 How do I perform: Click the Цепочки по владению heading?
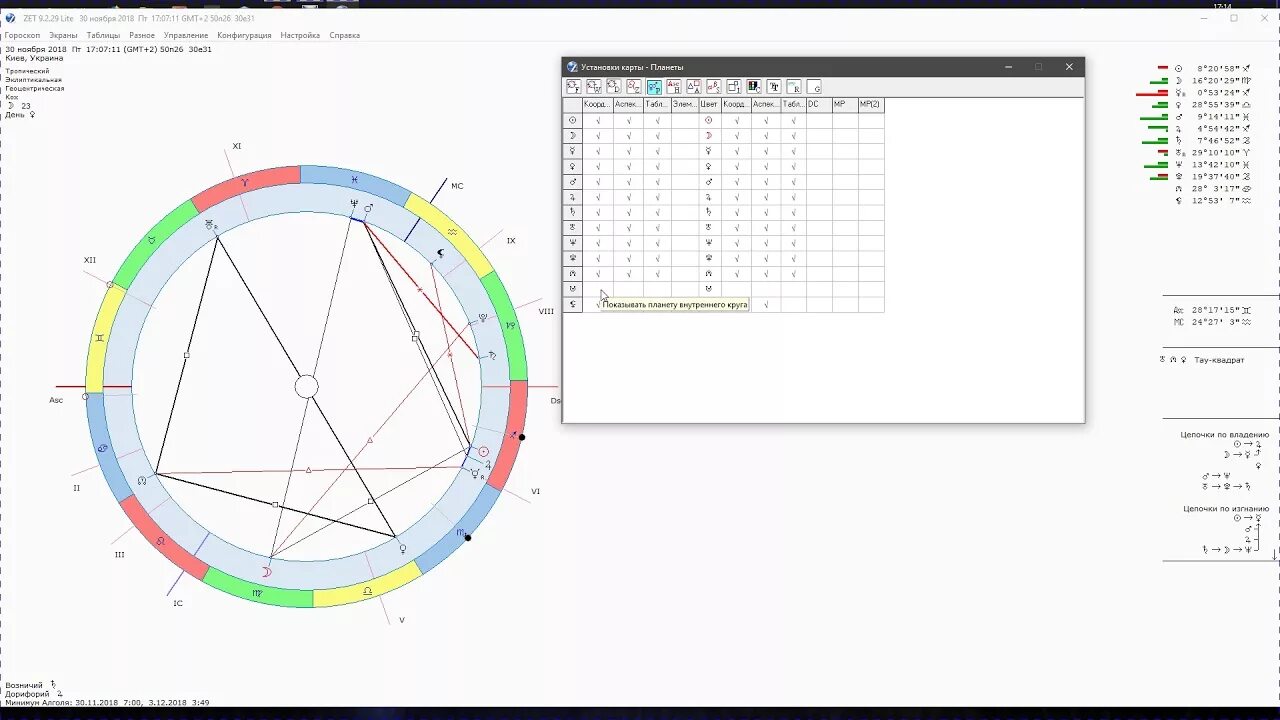tap(1225, 435)
